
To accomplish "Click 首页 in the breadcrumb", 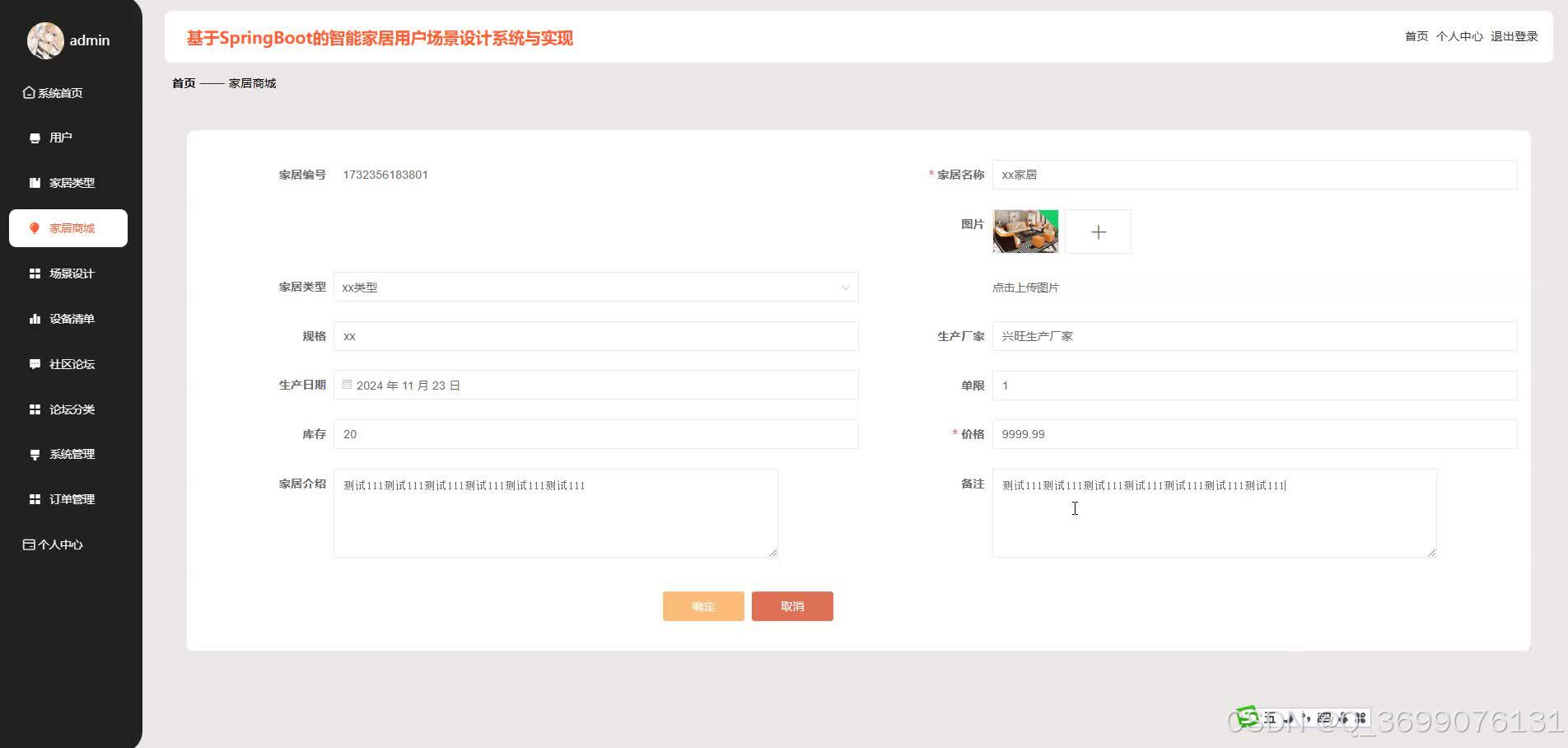I will coord(184,83).
